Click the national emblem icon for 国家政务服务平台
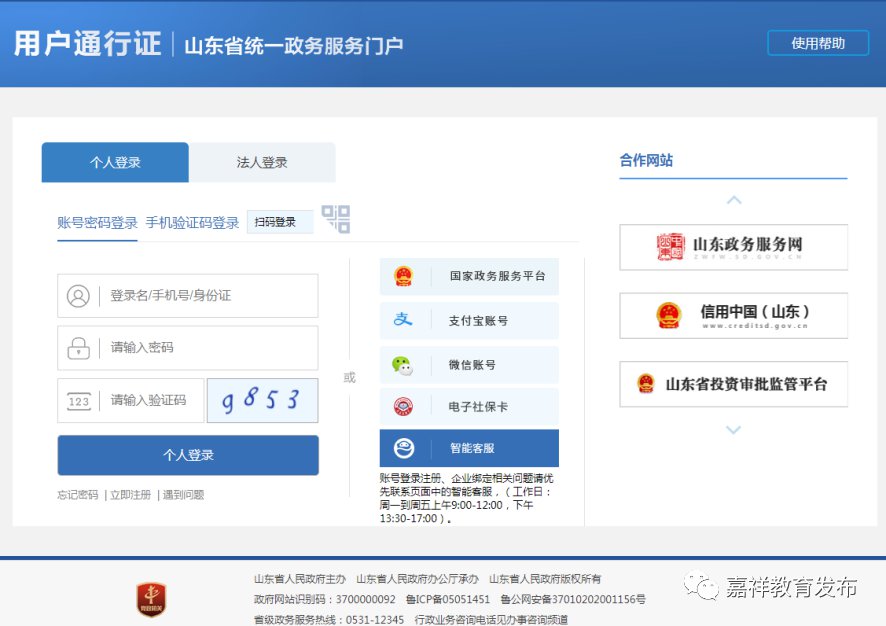Image resolution: width=886 pixels, height=626 pixels. pos(402,276)
